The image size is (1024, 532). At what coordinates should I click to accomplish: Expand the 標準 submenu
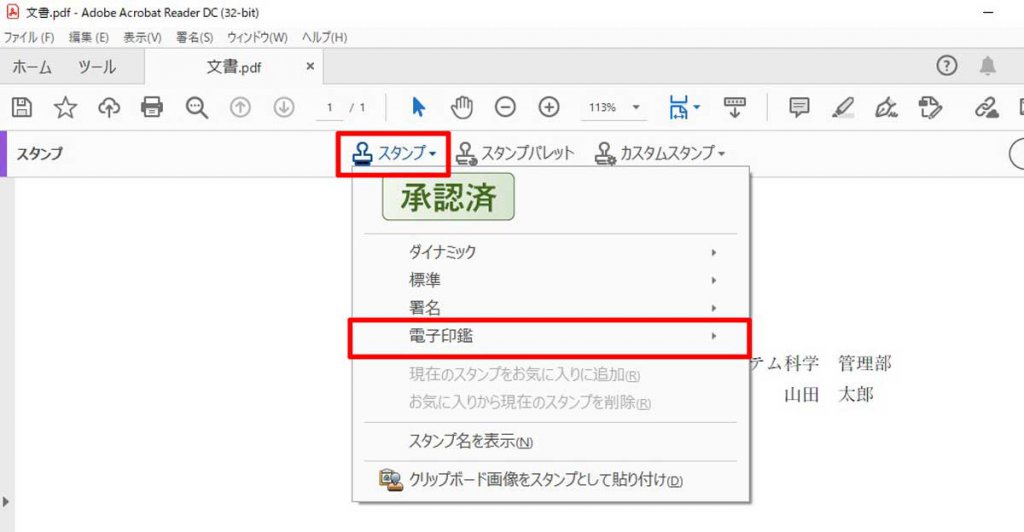550,280
